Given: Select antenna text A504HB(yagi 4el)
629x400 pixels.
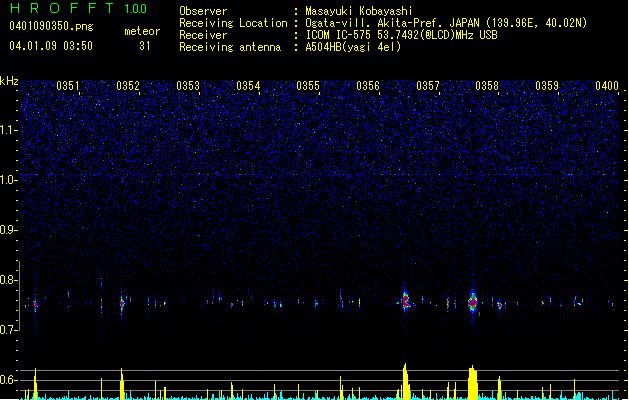Looking at the screenshot, I should 353,47.
